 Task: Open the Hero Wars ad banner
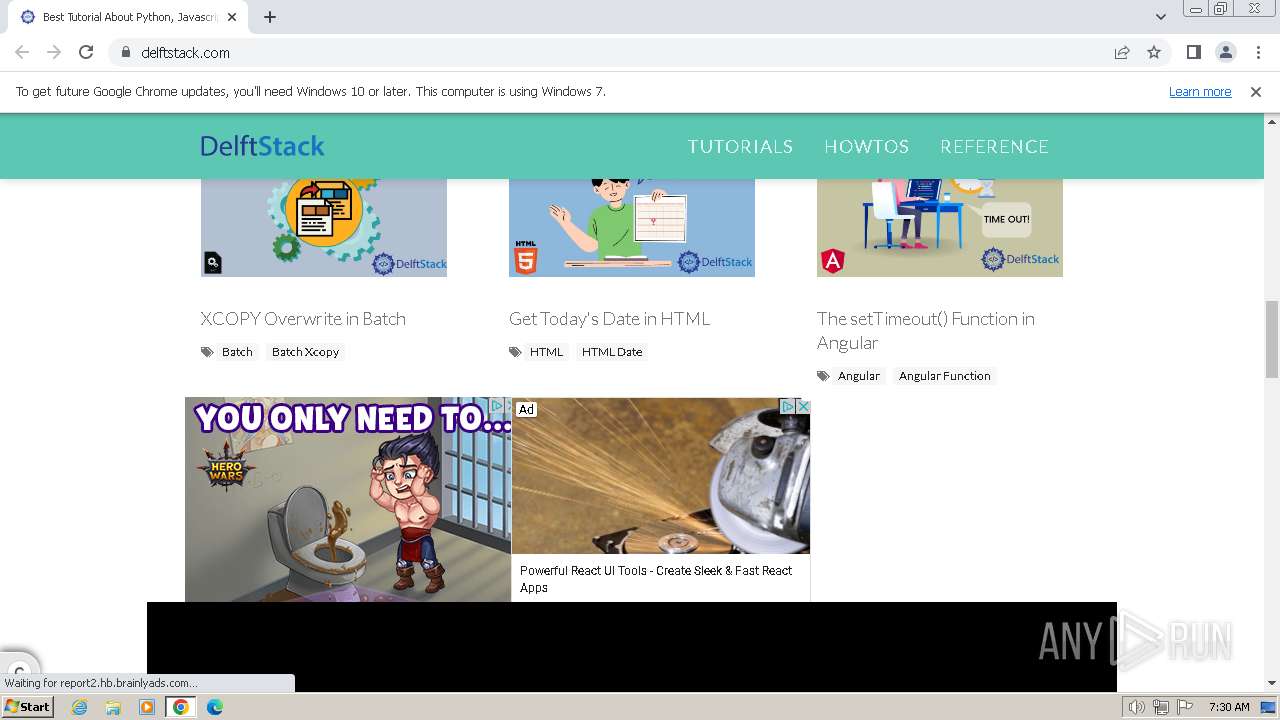(348, 500)
